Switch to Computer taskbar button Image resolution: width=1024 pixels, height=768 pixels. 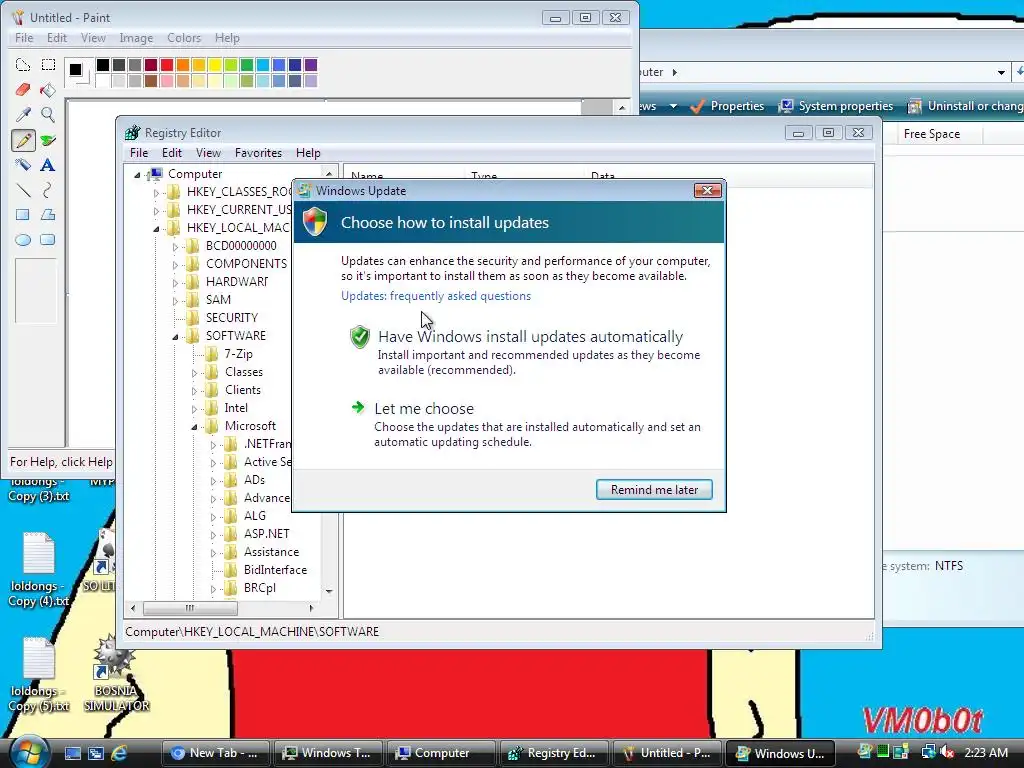[441, 753]
